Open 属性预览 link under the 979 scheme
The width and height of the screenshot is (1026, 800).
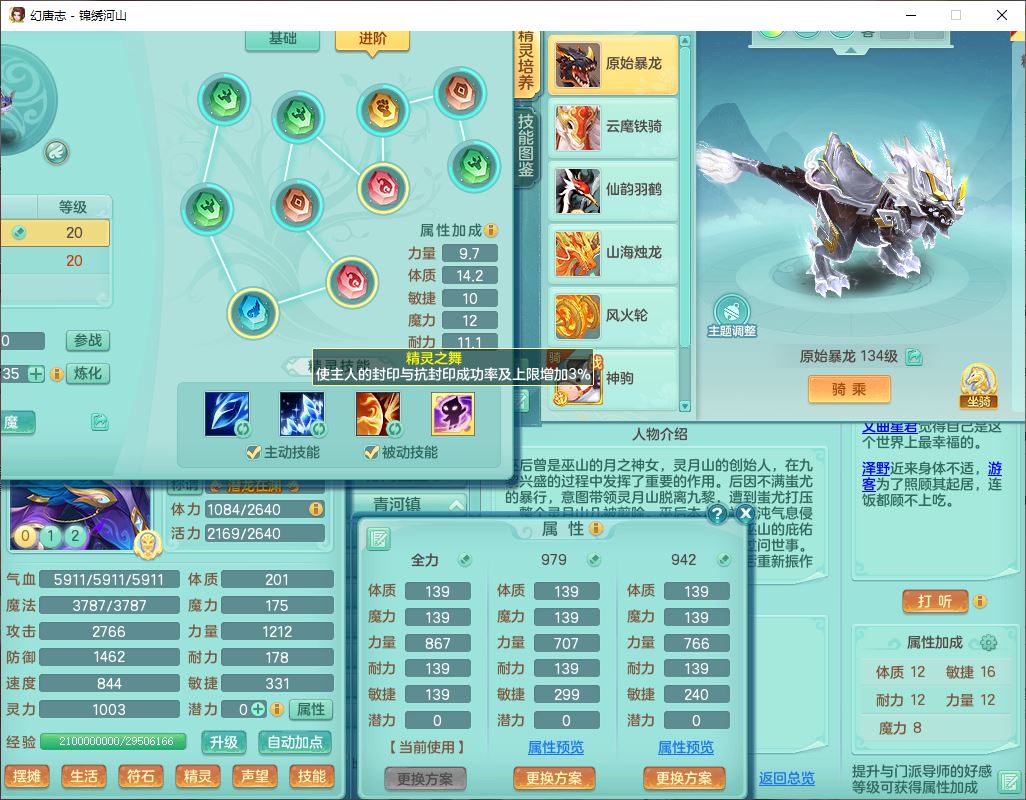(x=555, y=748)
